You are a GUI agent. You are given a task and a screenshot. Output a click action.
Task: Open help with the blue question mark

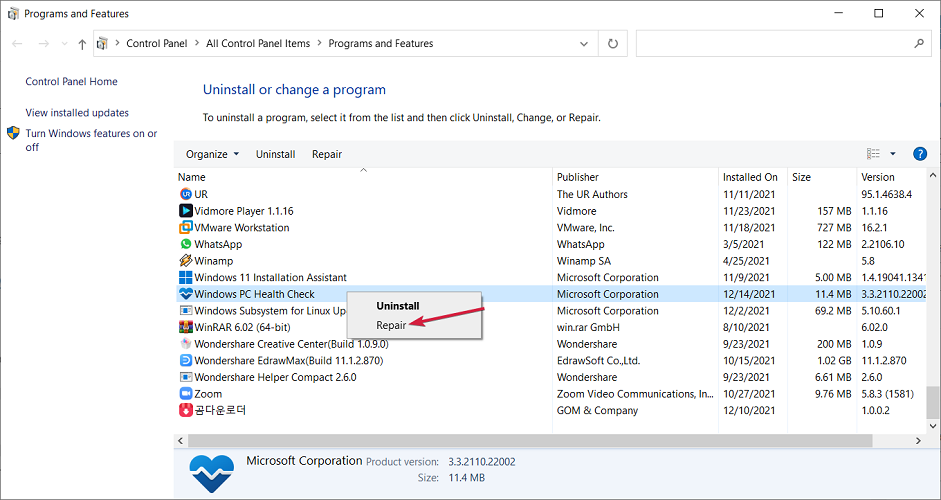tap(920, 154)
